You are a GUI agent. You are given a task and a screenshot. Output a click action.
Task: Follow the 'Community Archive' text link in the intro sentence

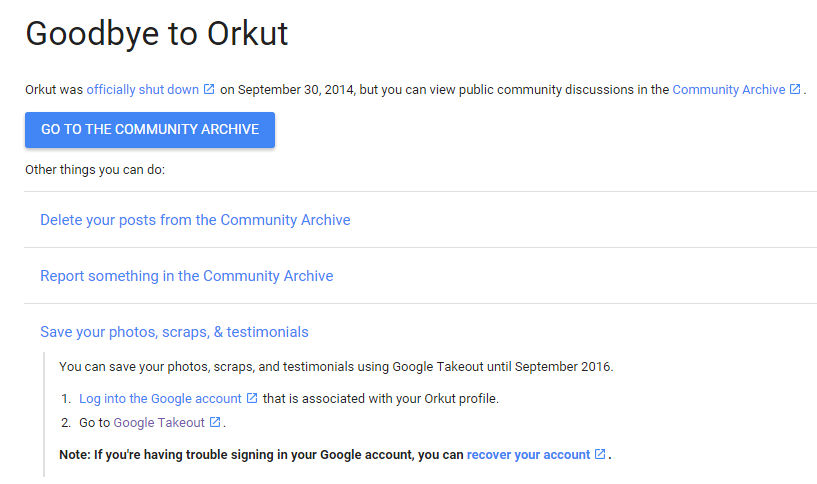[728, 90]
